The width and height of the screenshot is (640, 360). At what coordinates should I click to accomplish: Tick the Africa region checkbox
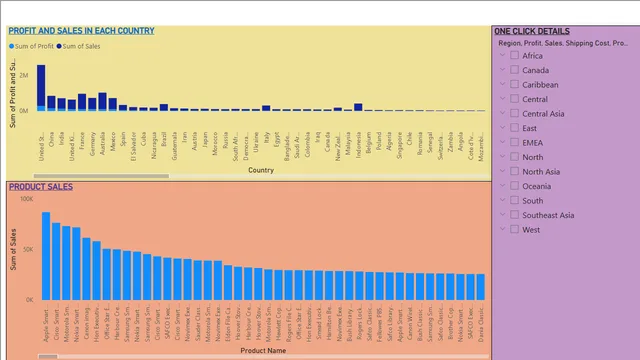(514, 55)
